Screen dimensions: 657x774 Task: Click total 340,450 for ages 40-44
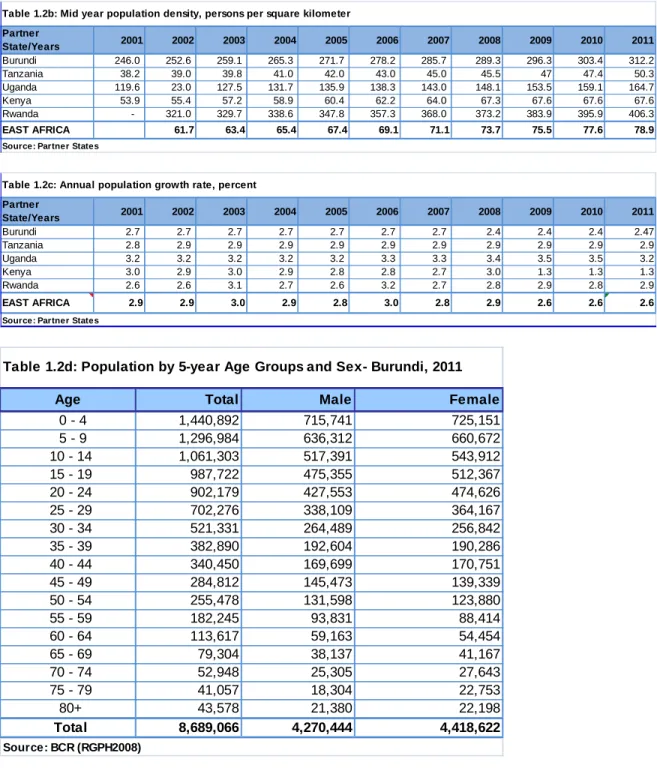click(215, 564)
